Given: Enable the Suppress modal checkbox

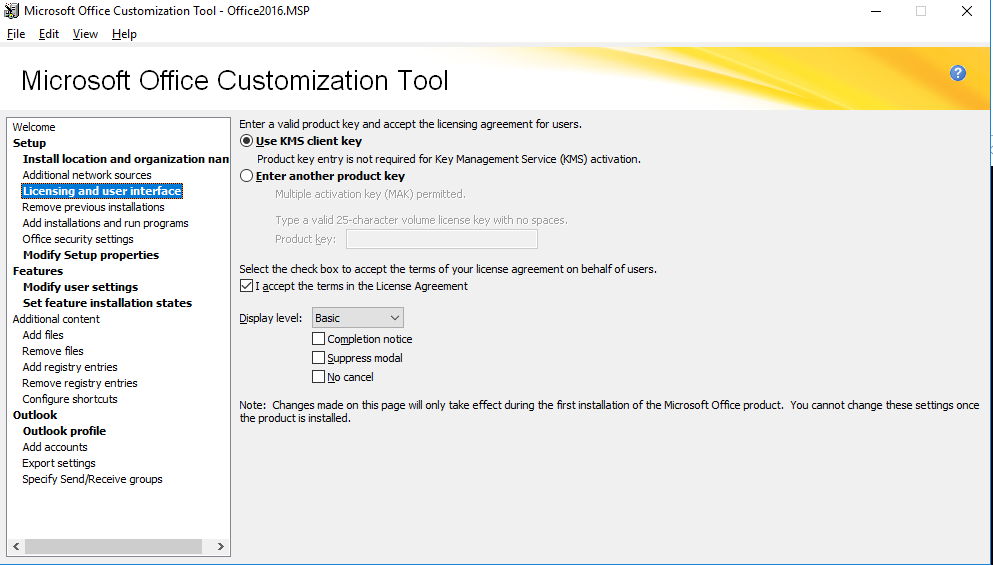Looking at the screenshot, I should click(319, 358).
